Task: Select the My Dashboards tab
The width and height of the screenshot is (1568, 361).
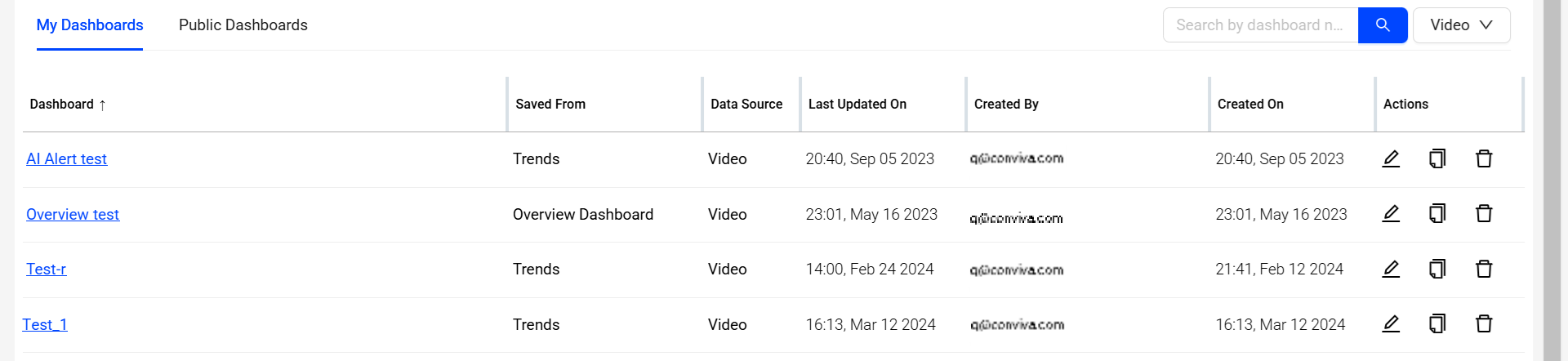Action: click(x=90, y=25)
